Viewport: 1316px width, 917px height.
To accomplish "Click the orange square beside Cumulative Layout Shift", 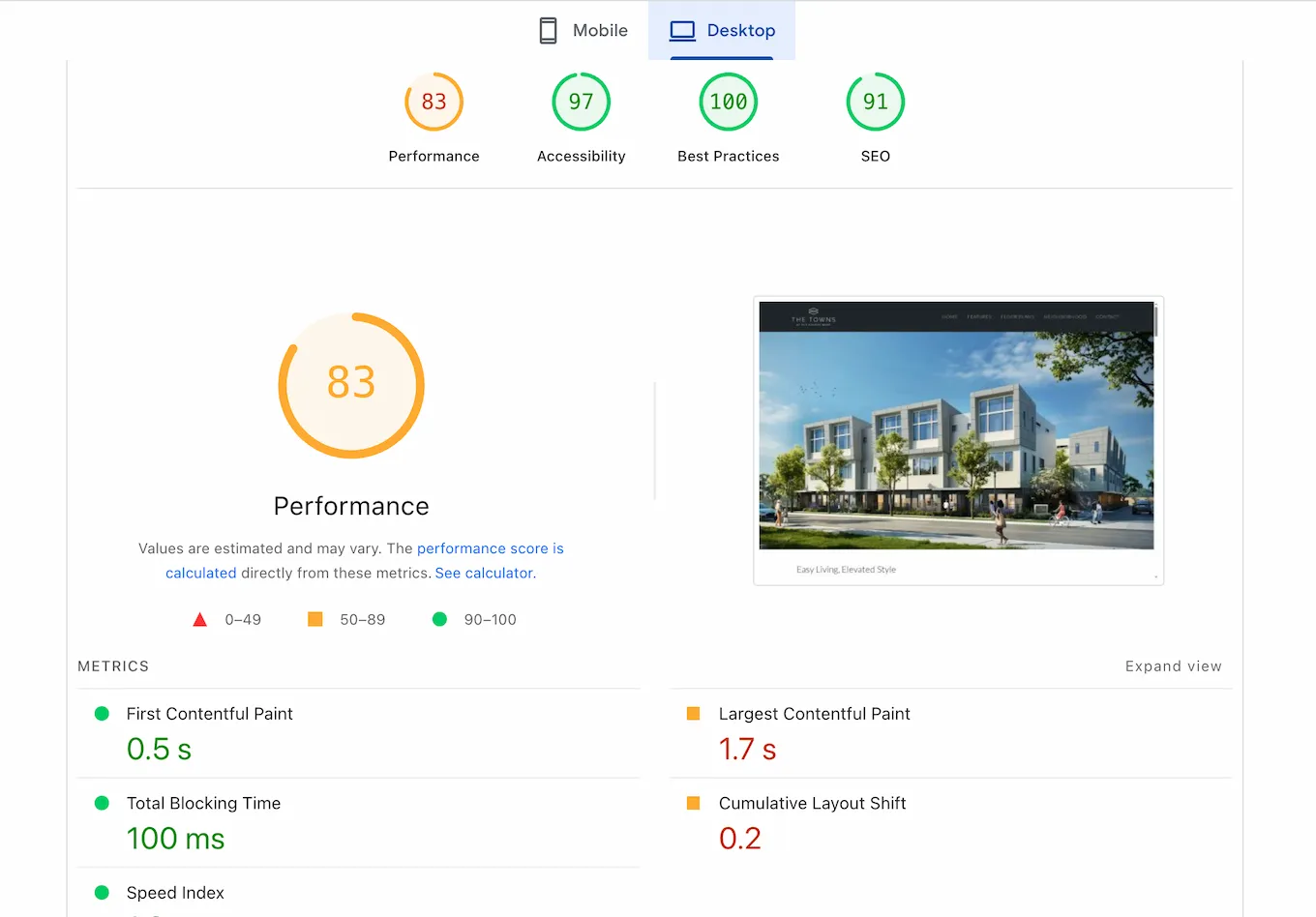I will click(693, 803).
